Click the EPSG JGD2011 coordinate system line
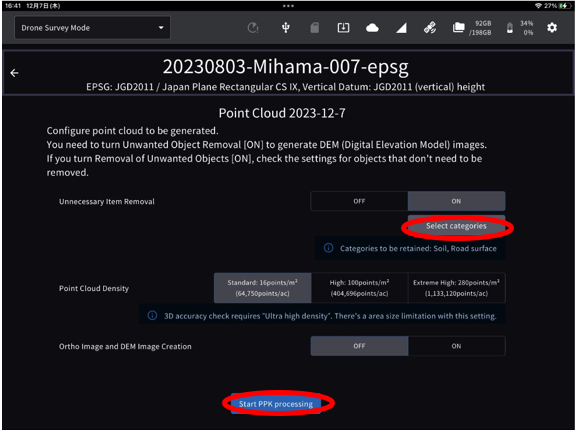 pos(285,87)
